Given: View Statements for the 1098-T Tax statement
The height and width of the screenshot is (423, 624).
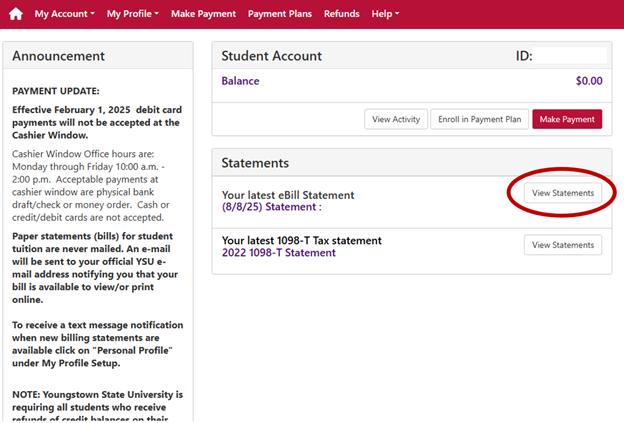Looking at the screenshot, I should (563, 245).
